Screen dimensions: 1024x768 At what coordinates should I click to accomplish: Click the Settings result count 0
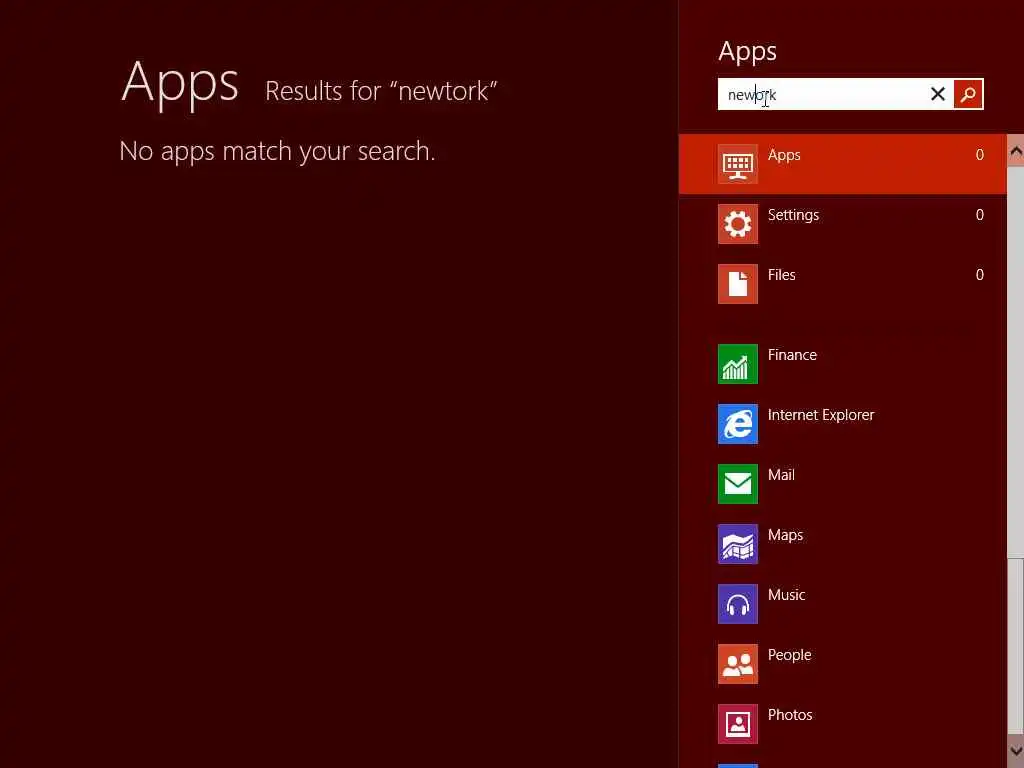tap(980, 215)
